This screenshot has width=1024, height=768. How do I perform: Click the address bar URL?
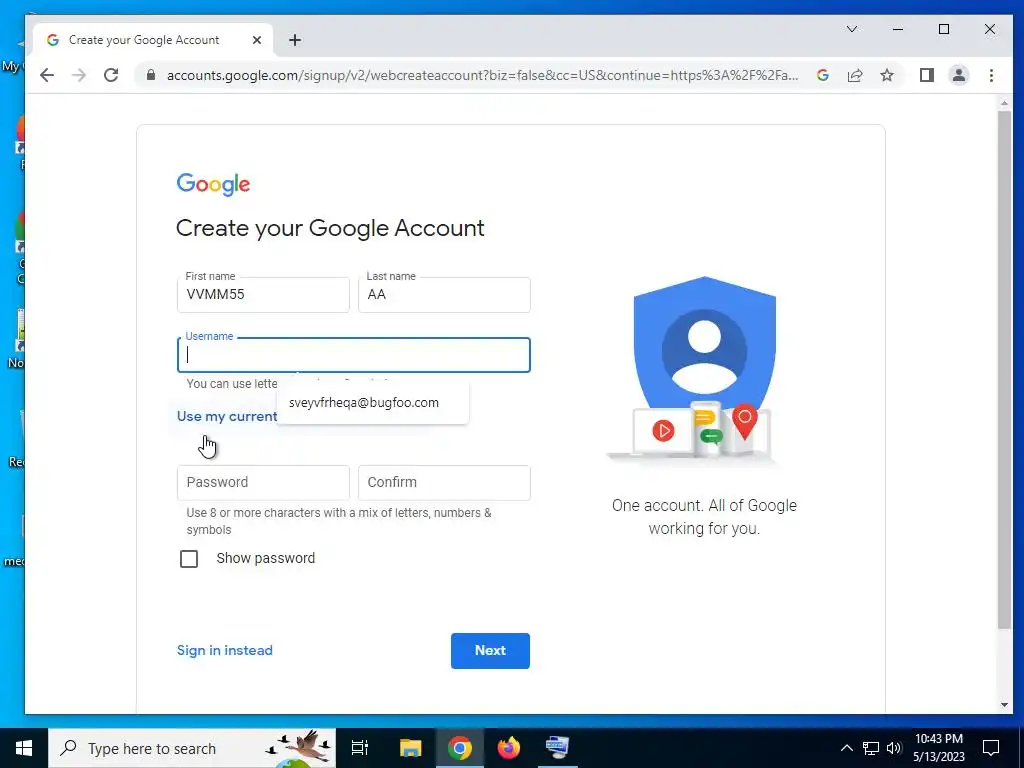pyautogui.click(x=482, y=75)
